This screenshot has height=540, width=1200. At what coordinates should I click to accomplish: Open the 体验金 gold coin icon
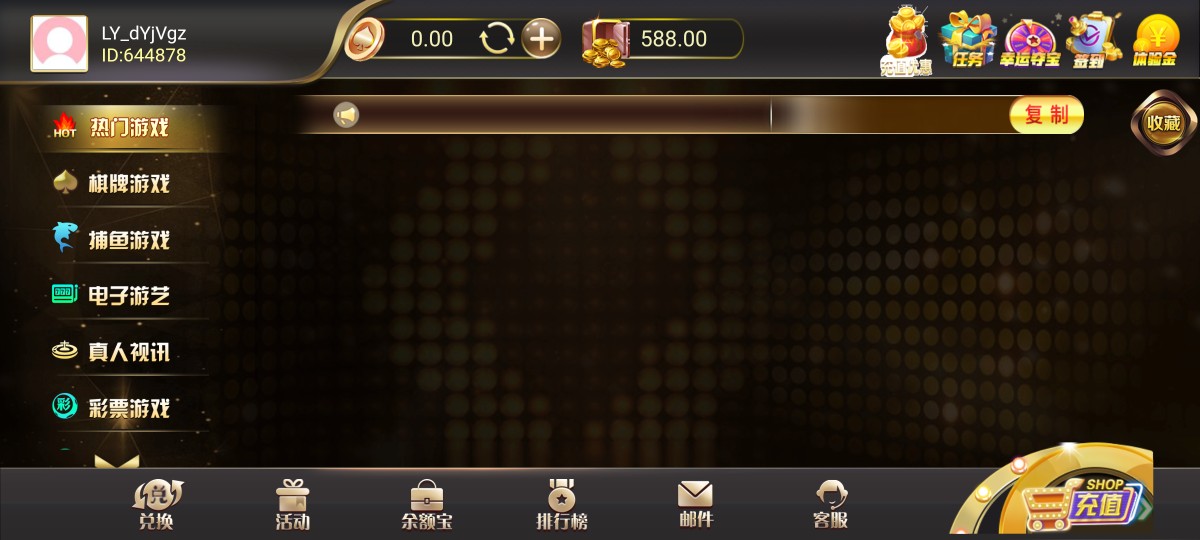[x=1156, y=41]
